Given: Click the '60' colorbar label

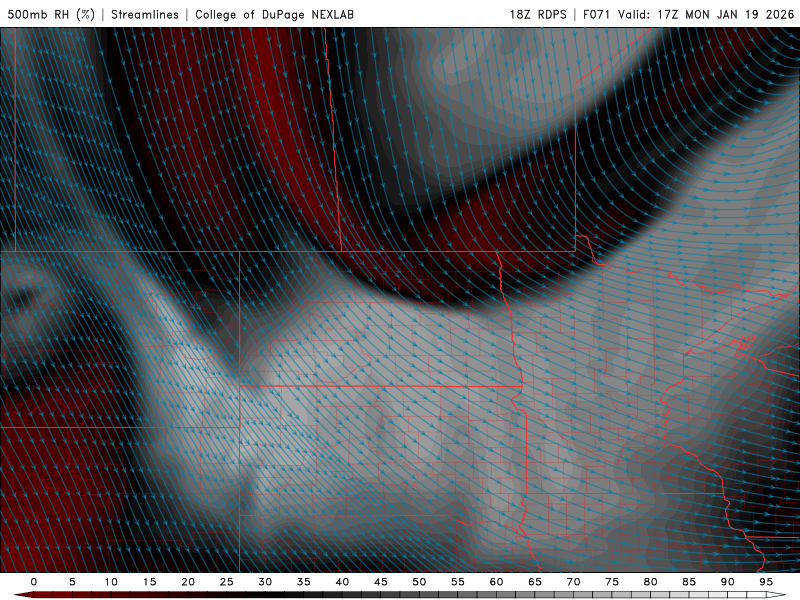Looking at the screenshot, I should coord(496,582).
